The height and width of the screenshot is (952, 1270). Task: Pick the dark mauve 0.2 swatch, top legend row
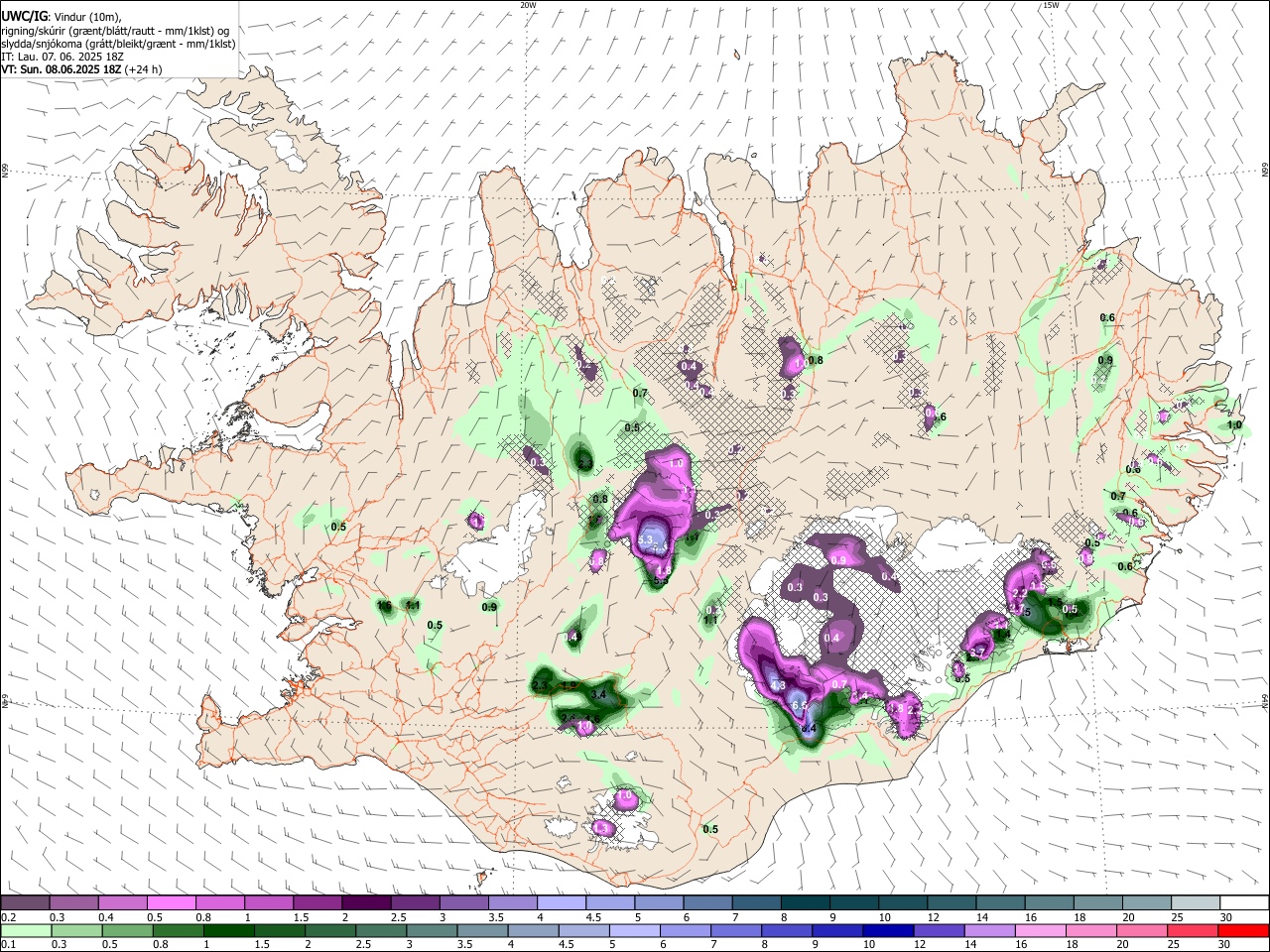pyautogui.click(x=25, y=903)
